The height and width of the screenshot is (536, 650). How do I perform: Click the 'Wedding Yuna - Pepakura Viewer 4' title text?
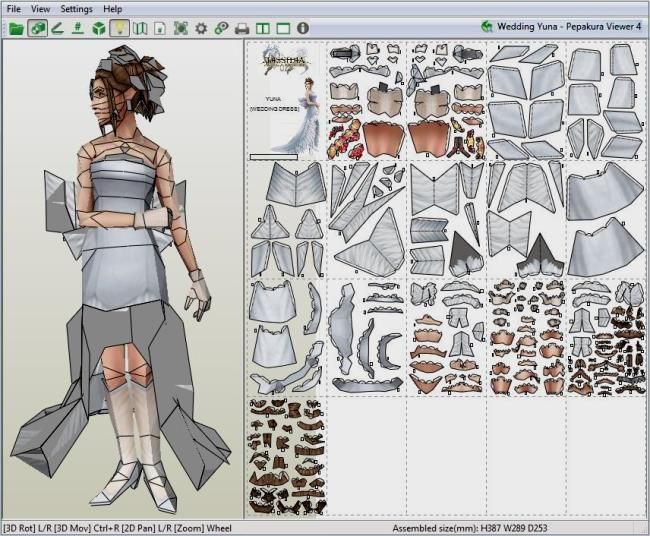click(569, 27)
